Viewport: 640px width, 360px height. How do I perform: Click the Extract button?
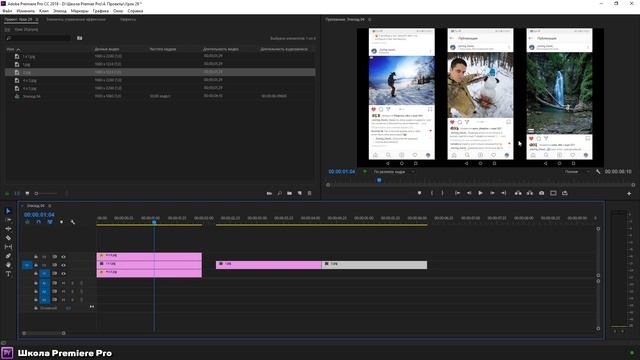pos(530,193)
